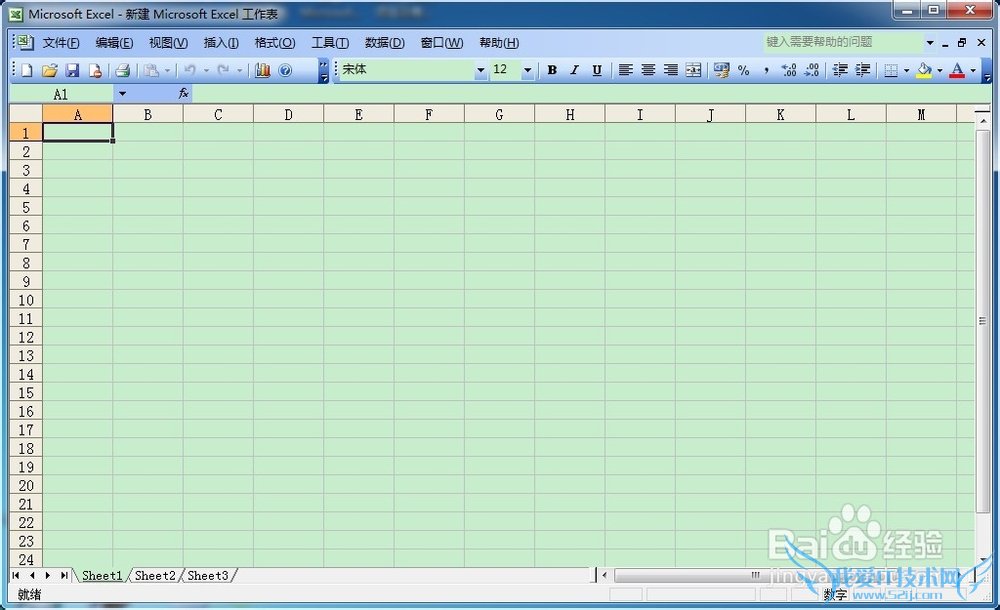This screenshot has width=1000, height=610.
Task: Toggle Align Right
Action: coord(670,70)
